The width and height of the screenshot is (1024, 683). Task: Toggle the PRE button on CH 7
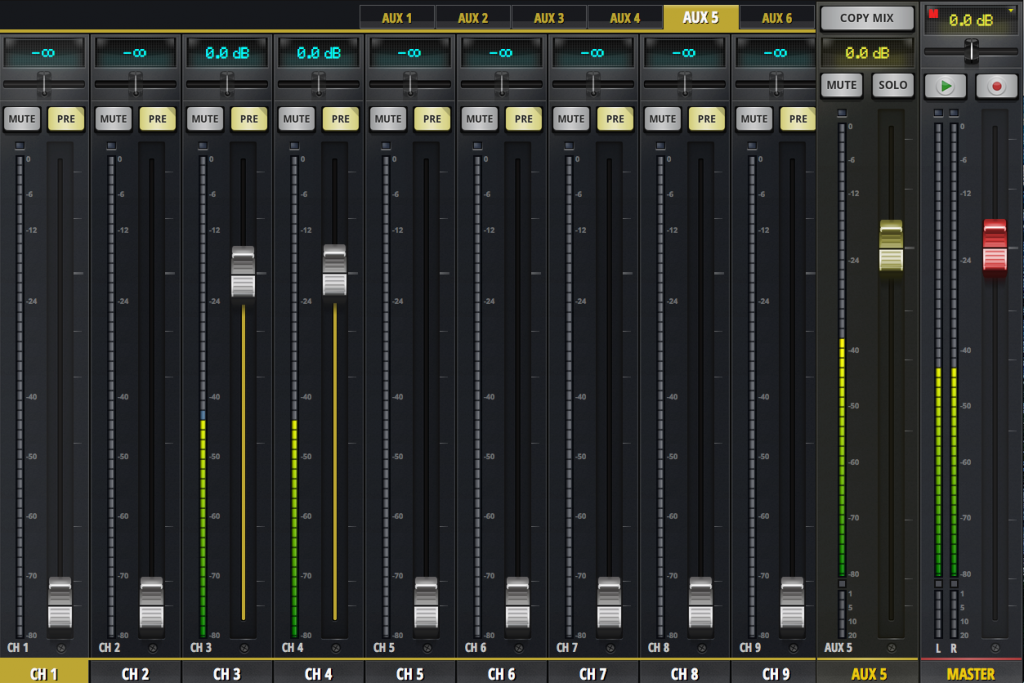point(615,119)
